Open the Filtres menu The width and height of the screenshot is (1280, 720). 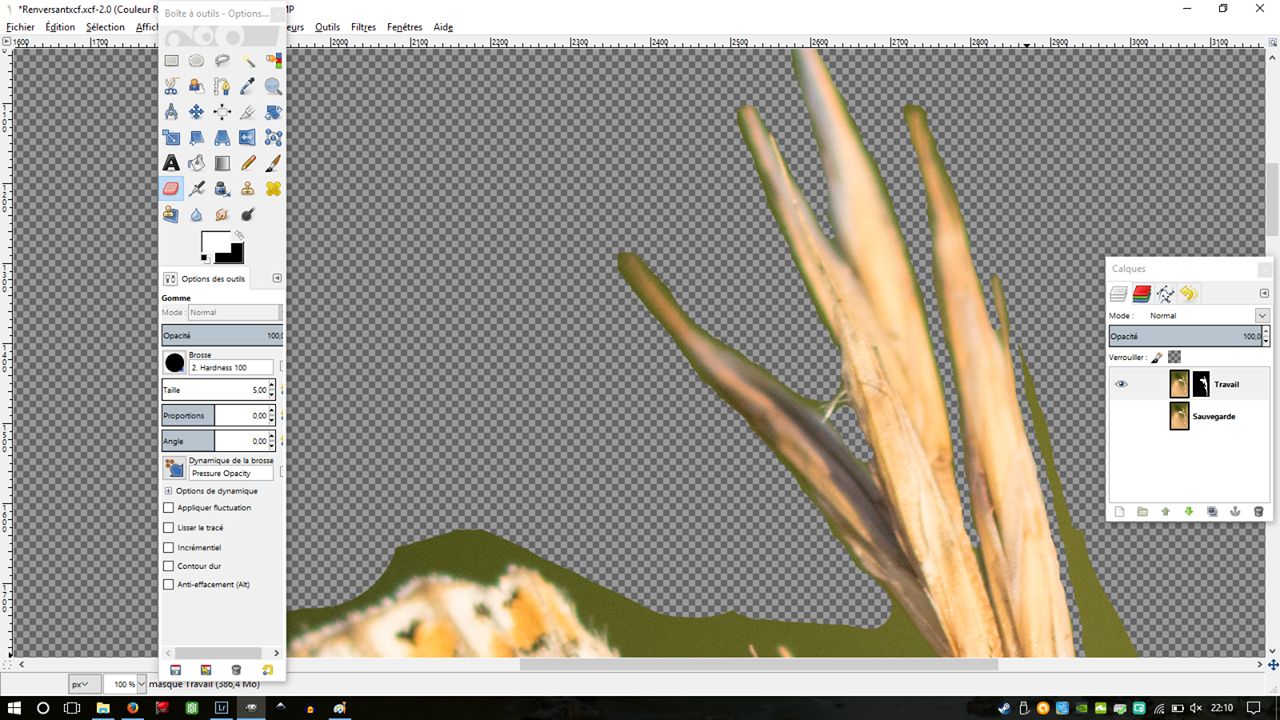point(363,27)
